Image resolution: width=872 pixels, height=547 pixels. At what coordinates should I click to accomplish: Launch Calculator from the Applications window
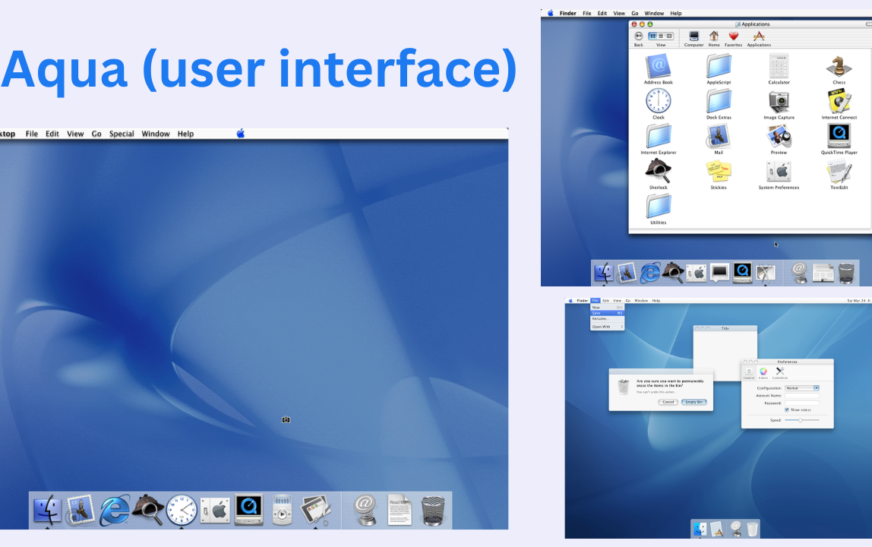point(779,67)
